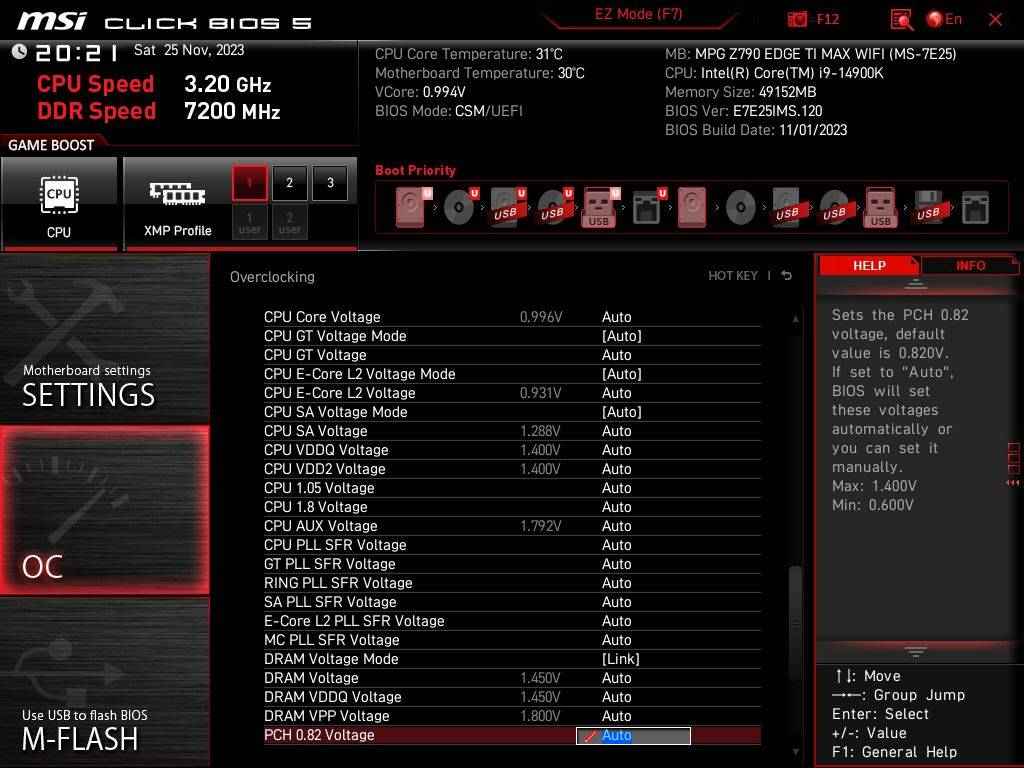The height and width of the screenshot is (768, 1024).
Task: Open the OC overclocking section
Action: click(x=104, y=510)
